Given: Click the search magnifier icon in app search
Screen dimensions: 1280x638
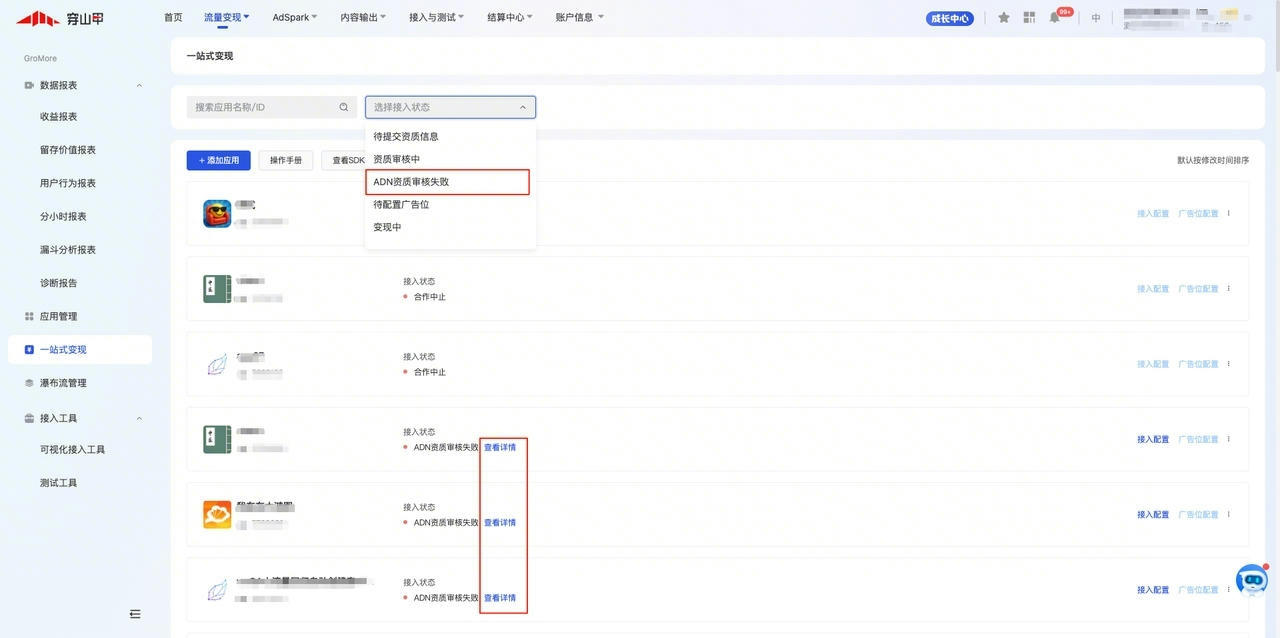Looking at the screenshot, I should click(x=344, y=107).
